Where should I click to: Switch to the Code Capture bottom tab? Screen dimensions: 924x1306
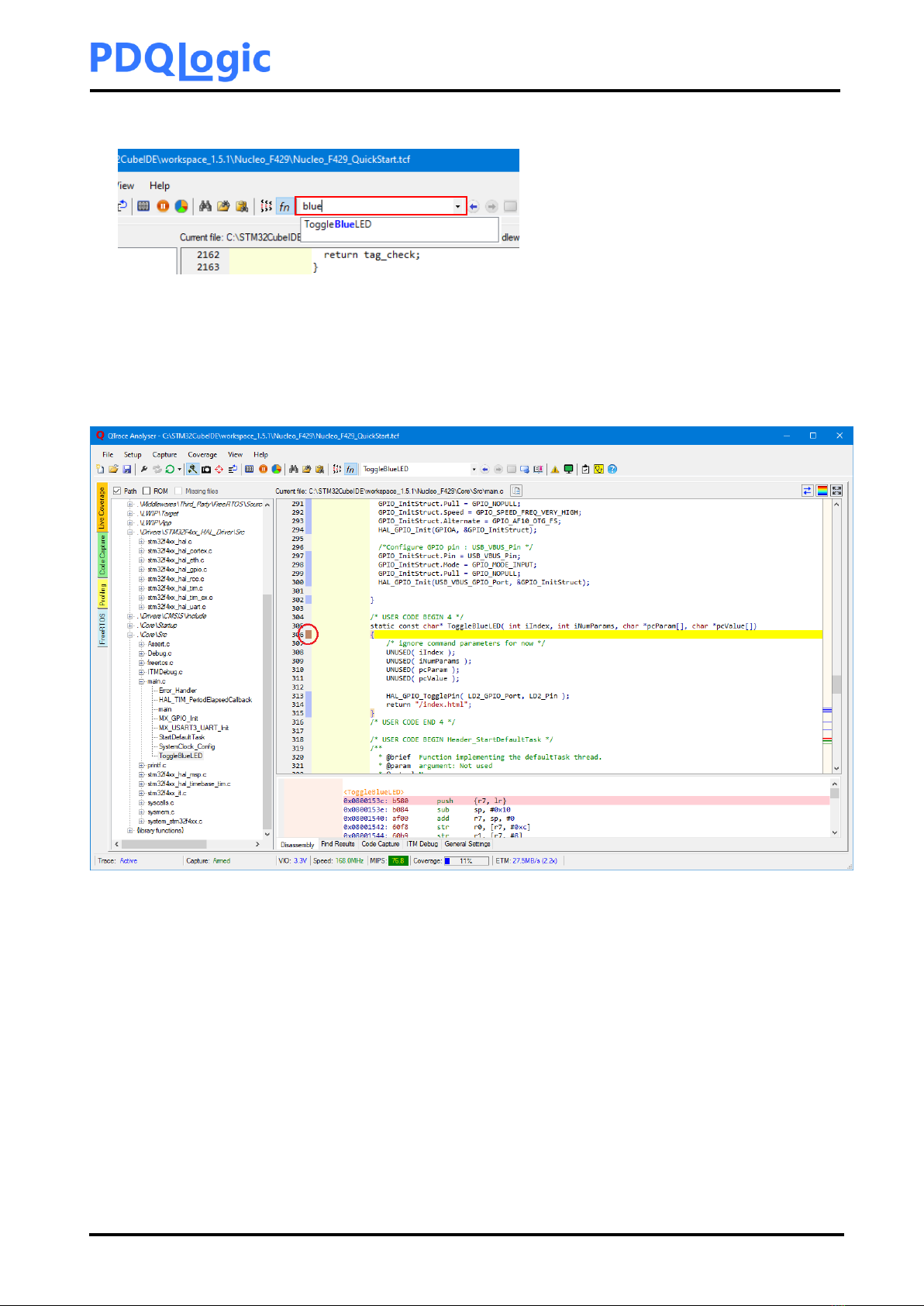[x=381, y=844]
